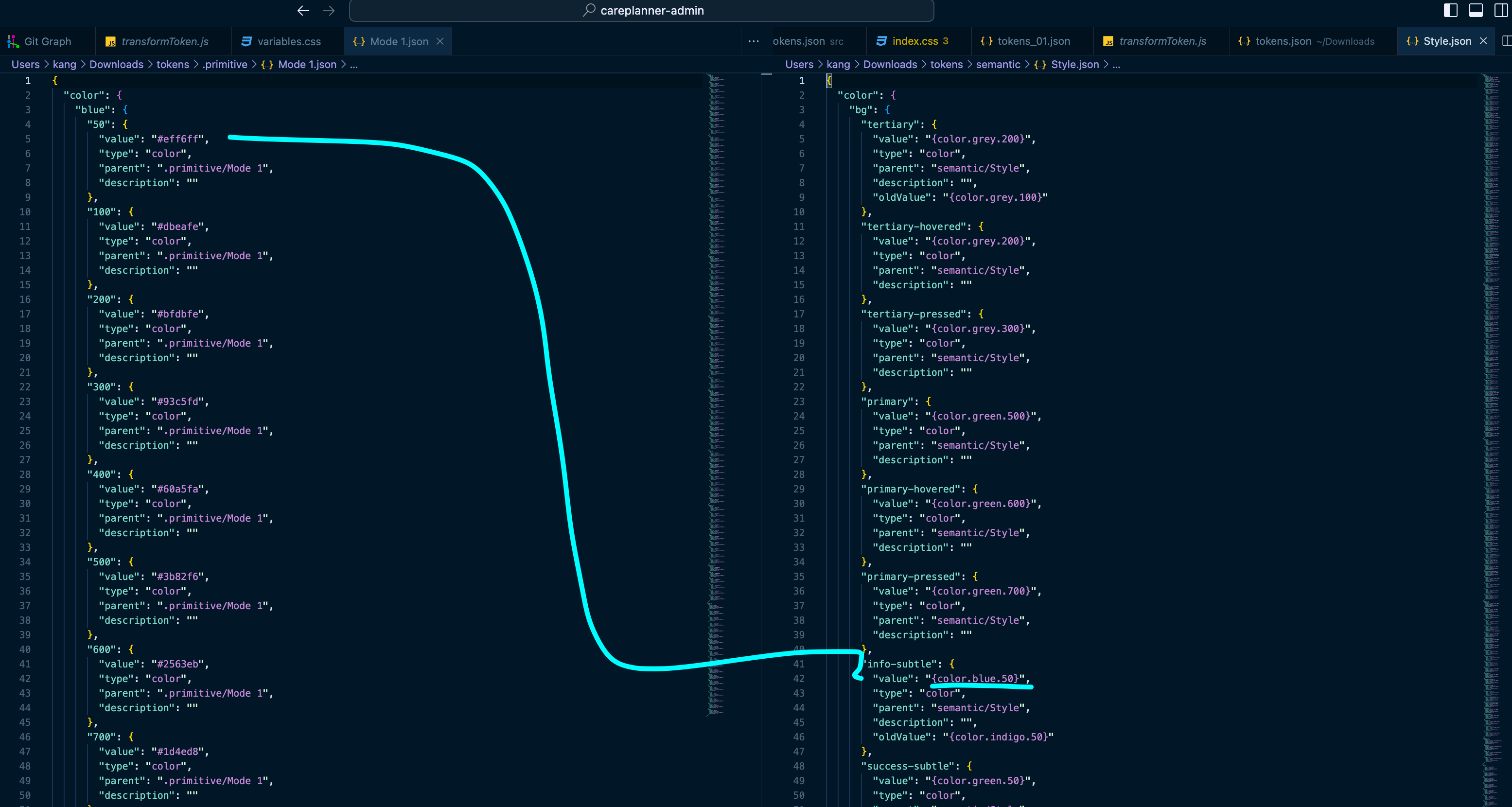Click the Git Graph icon
This screenshot has width=1512, height=807.
click(x=12, y=41)
